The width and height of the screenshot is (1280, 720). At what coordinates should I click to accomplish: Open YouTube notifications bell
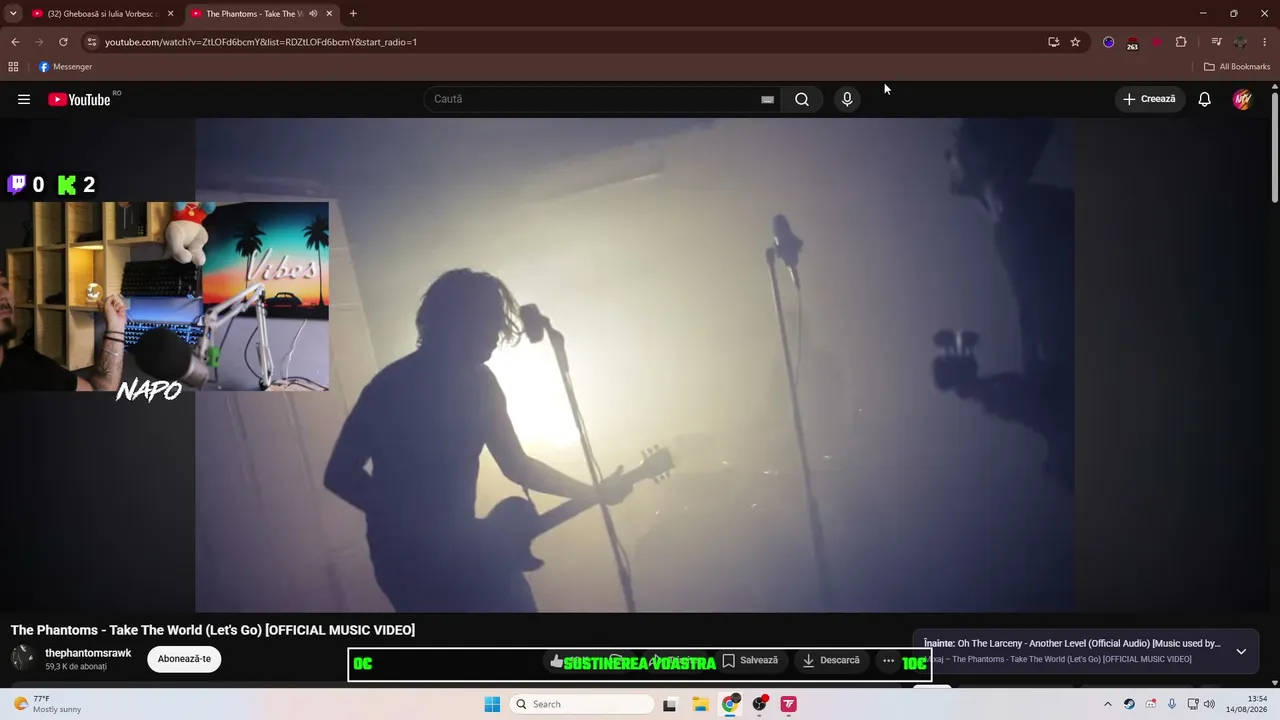pos(1205,99)
